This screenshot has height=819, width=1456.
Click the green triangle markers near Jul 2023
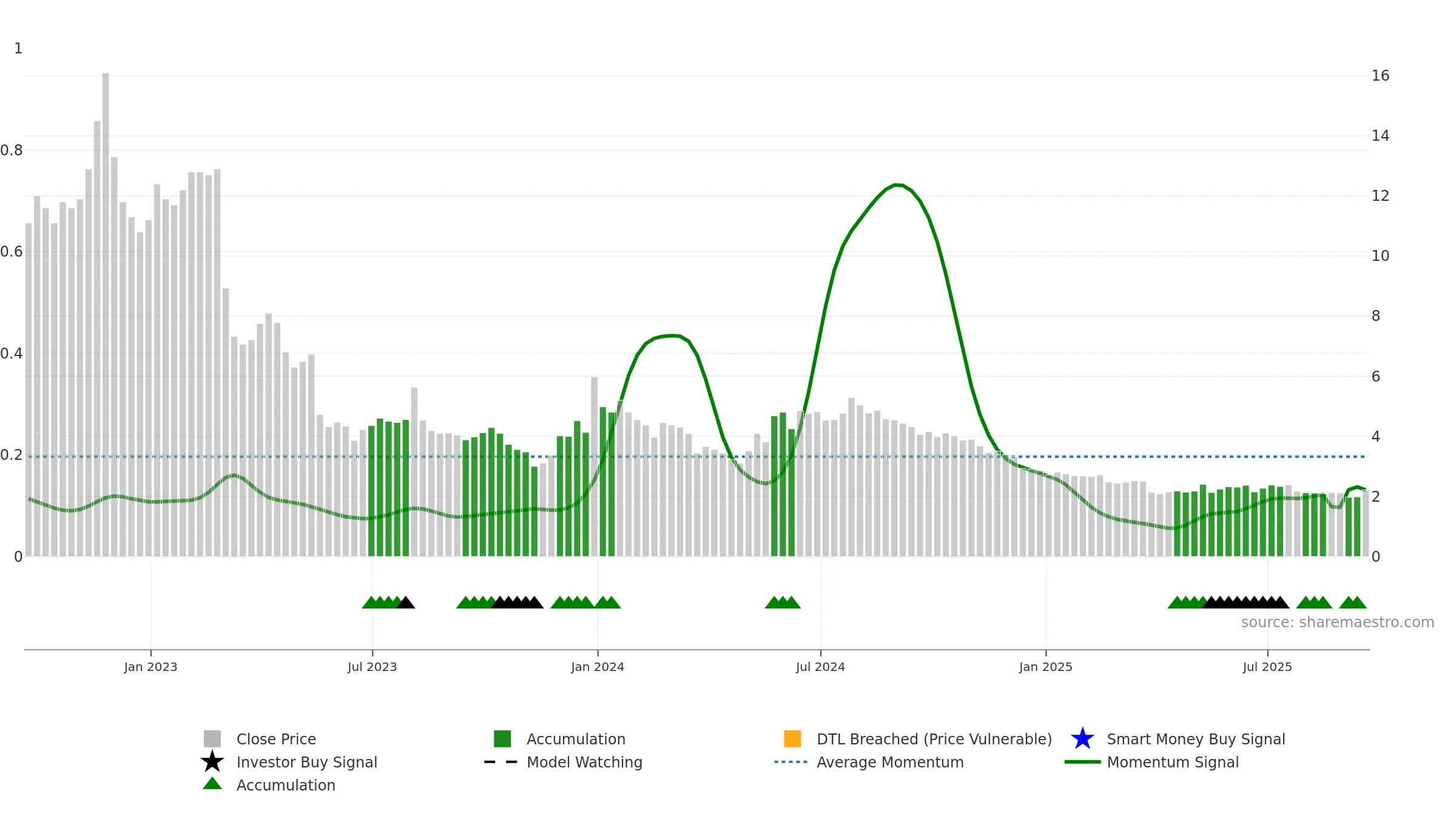[x=382, y=602]
